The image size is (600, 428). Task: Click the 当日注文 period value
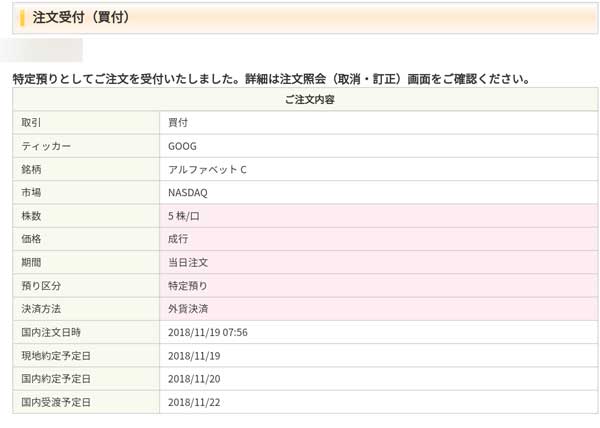[x=188, y=262]
